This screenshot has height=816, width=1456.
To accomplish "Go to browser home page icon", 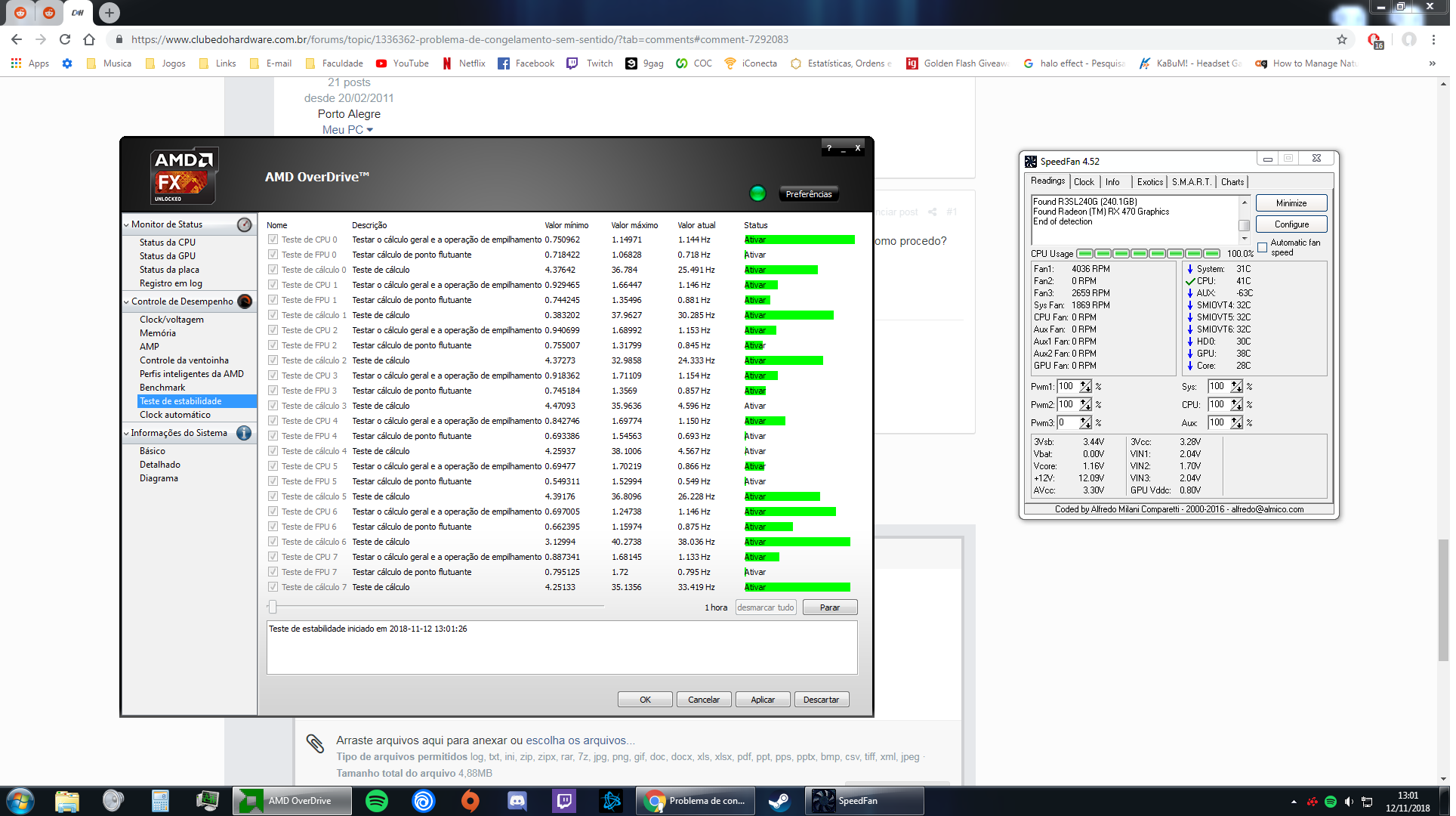I will pyautogui.click(x=89, y=39).
